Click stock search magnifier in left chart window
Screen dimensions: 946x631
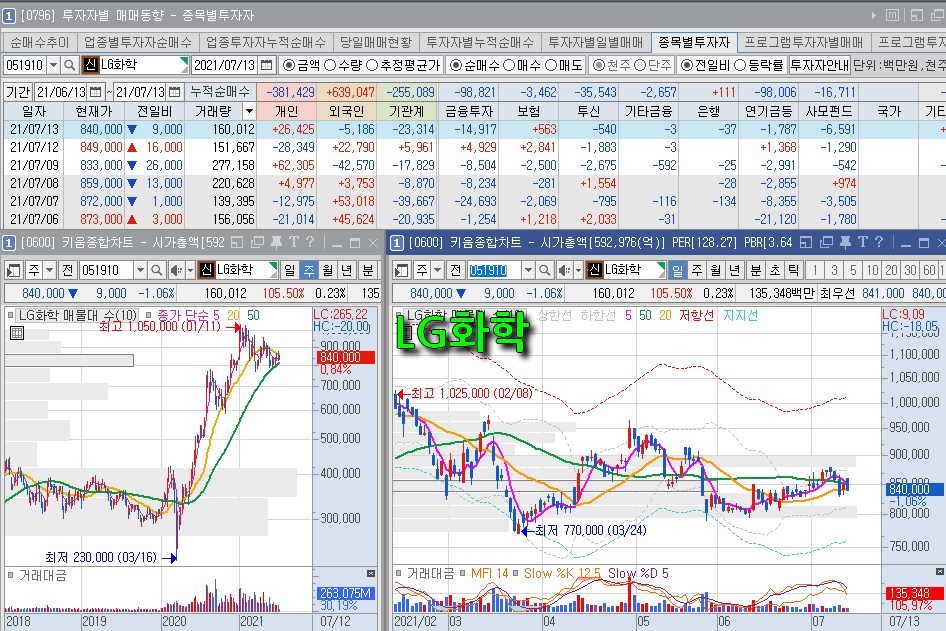pos(156,270)
